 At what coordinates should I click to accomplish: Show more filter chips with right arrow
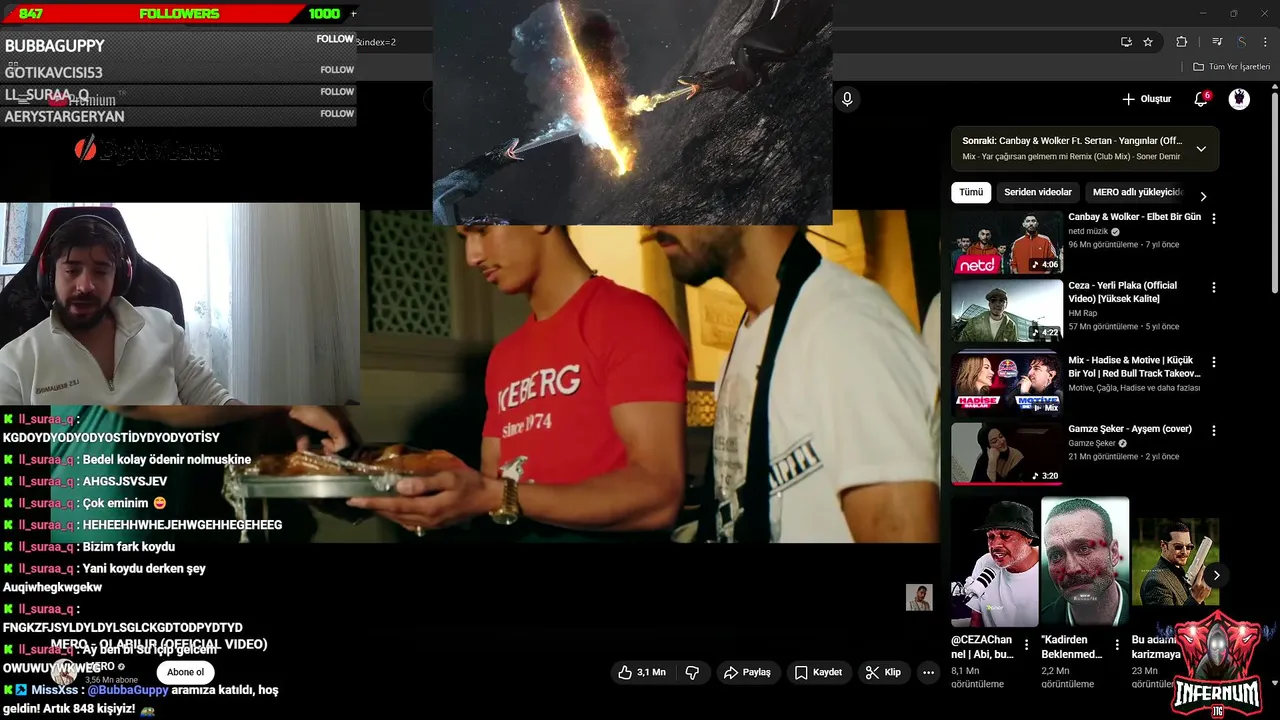1203,196
